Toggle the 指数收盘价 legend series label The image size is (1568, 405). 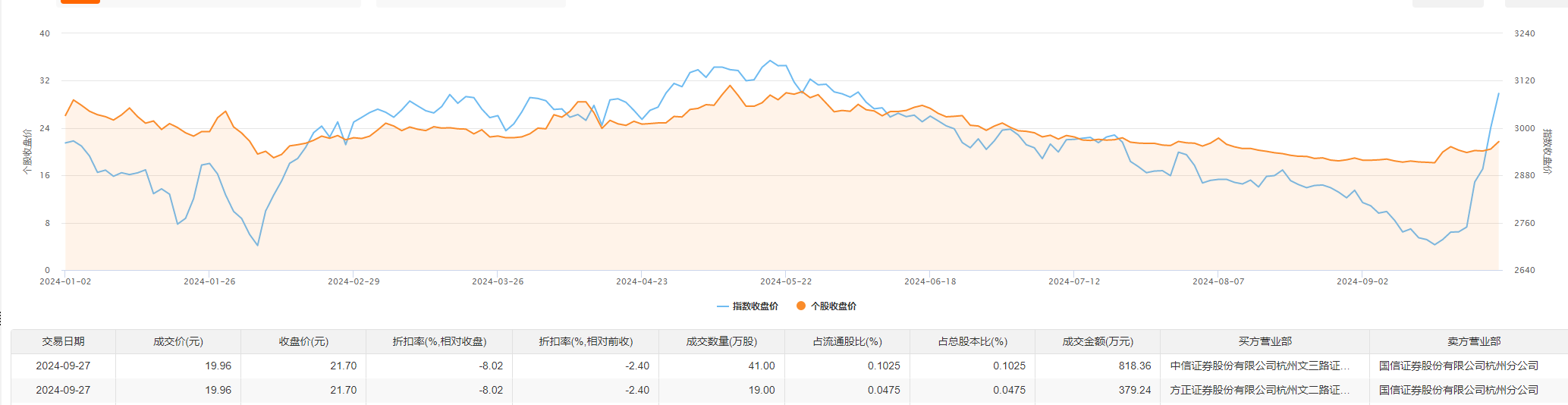[755, 306]
